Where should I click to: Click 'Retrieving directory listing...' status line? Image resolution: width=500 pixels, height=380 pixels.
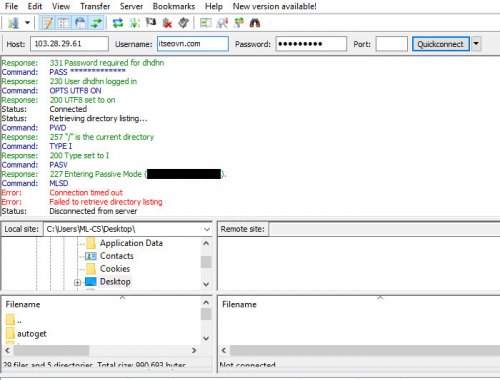[x=98, y=119]
